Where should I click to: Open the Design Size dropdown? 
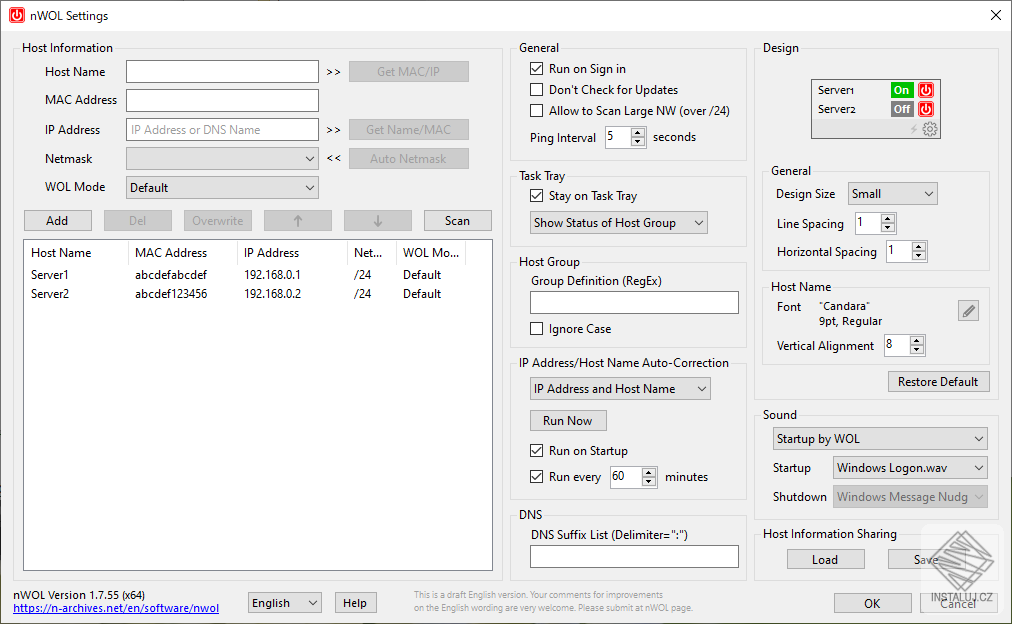(892, 194)
